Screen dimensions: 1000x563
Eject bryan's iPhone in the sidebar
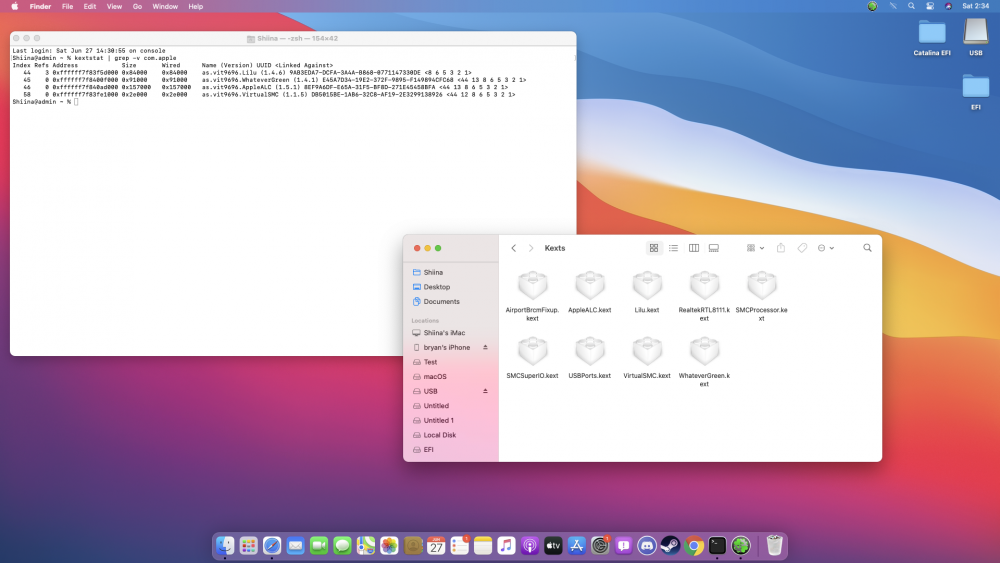coord(485,347)
